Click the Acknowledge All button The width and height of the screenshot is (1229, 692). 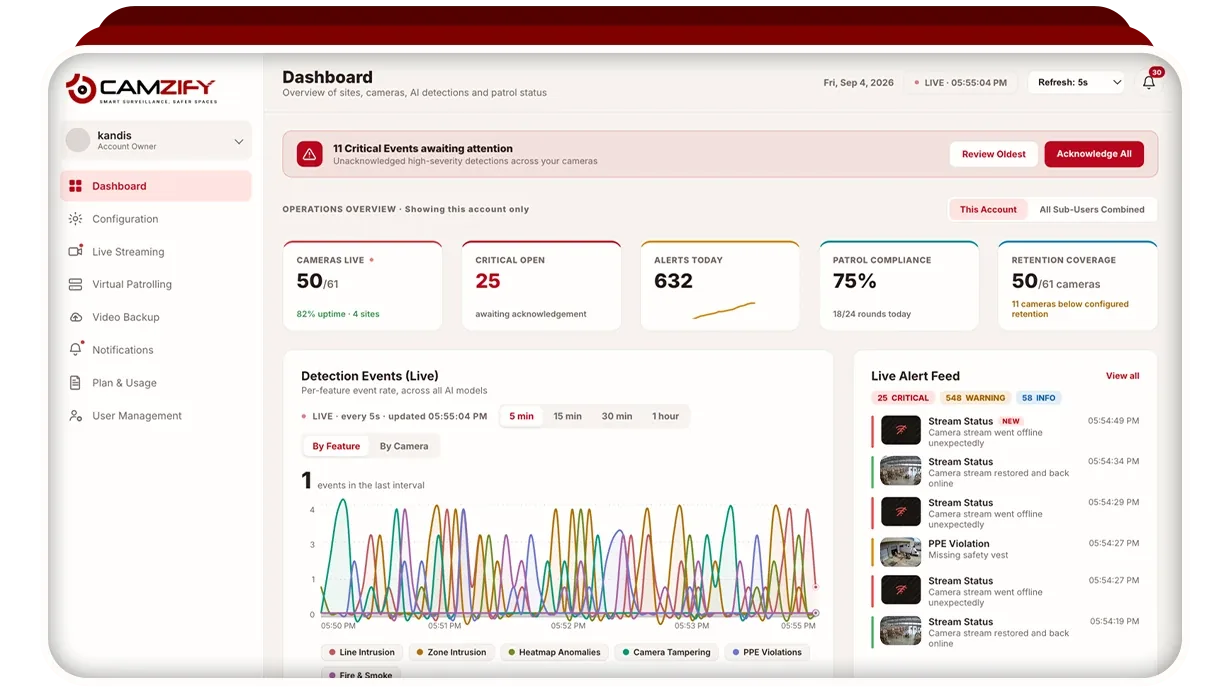pos(1094,154)
